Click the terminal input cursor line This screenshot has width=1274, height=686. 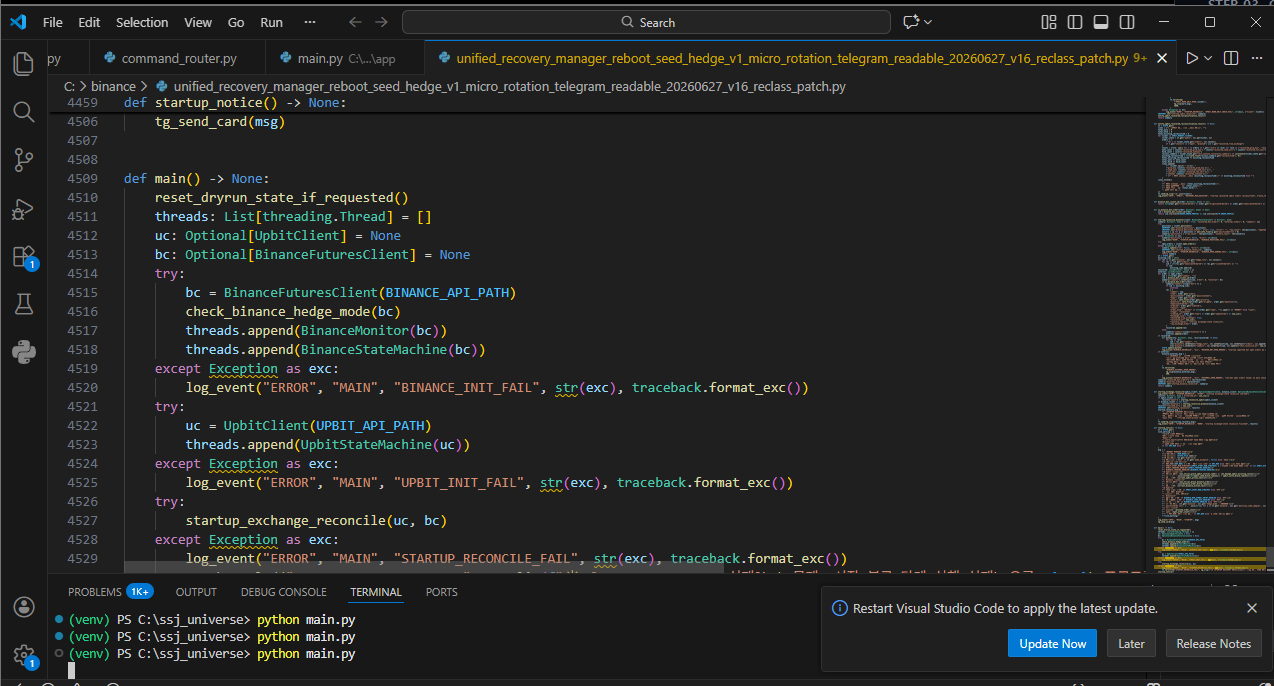click(x=72, y=670)
